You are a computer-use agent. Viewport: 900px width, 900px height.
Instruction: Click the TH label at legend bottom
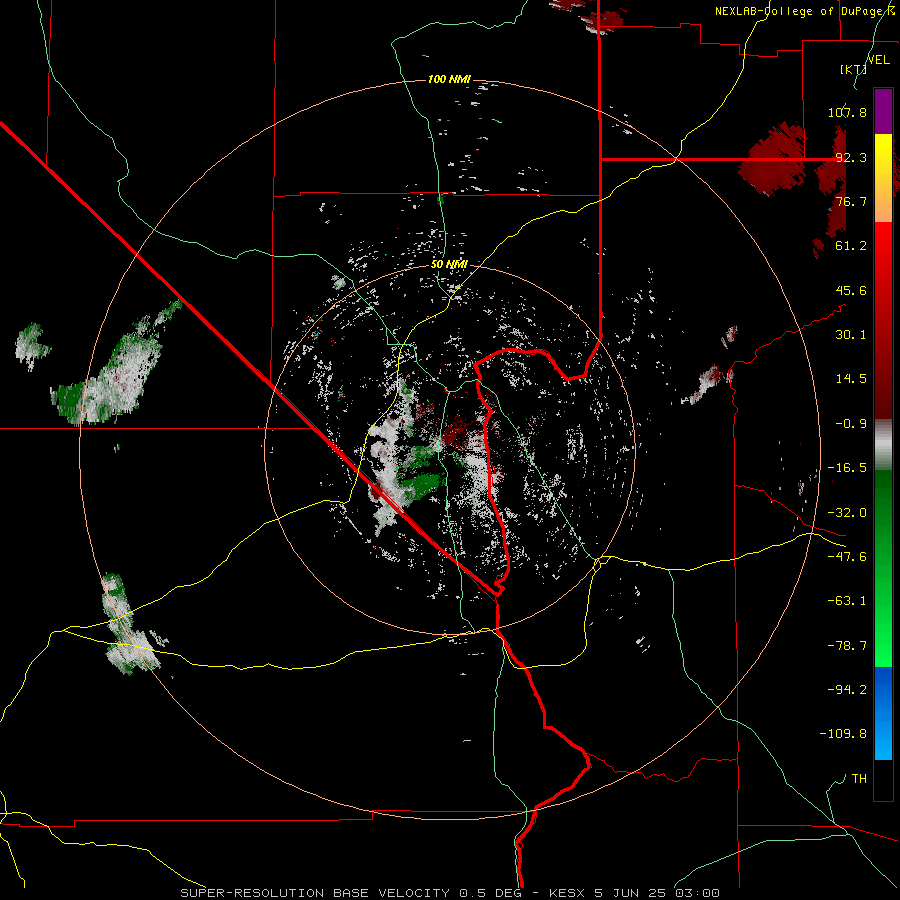[x=859, y=779]
